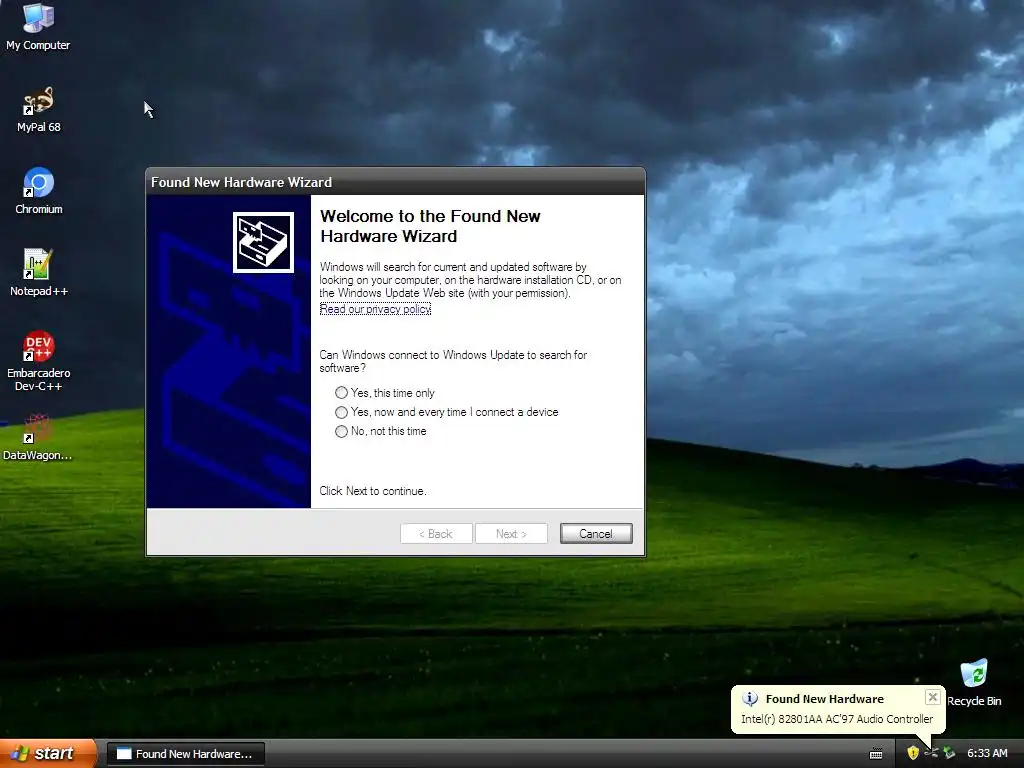Dismiss the Found New Hardware balloon
The height and width of the screenshot is (768, 1024).
pyautogui.click(x=933, y=697)
